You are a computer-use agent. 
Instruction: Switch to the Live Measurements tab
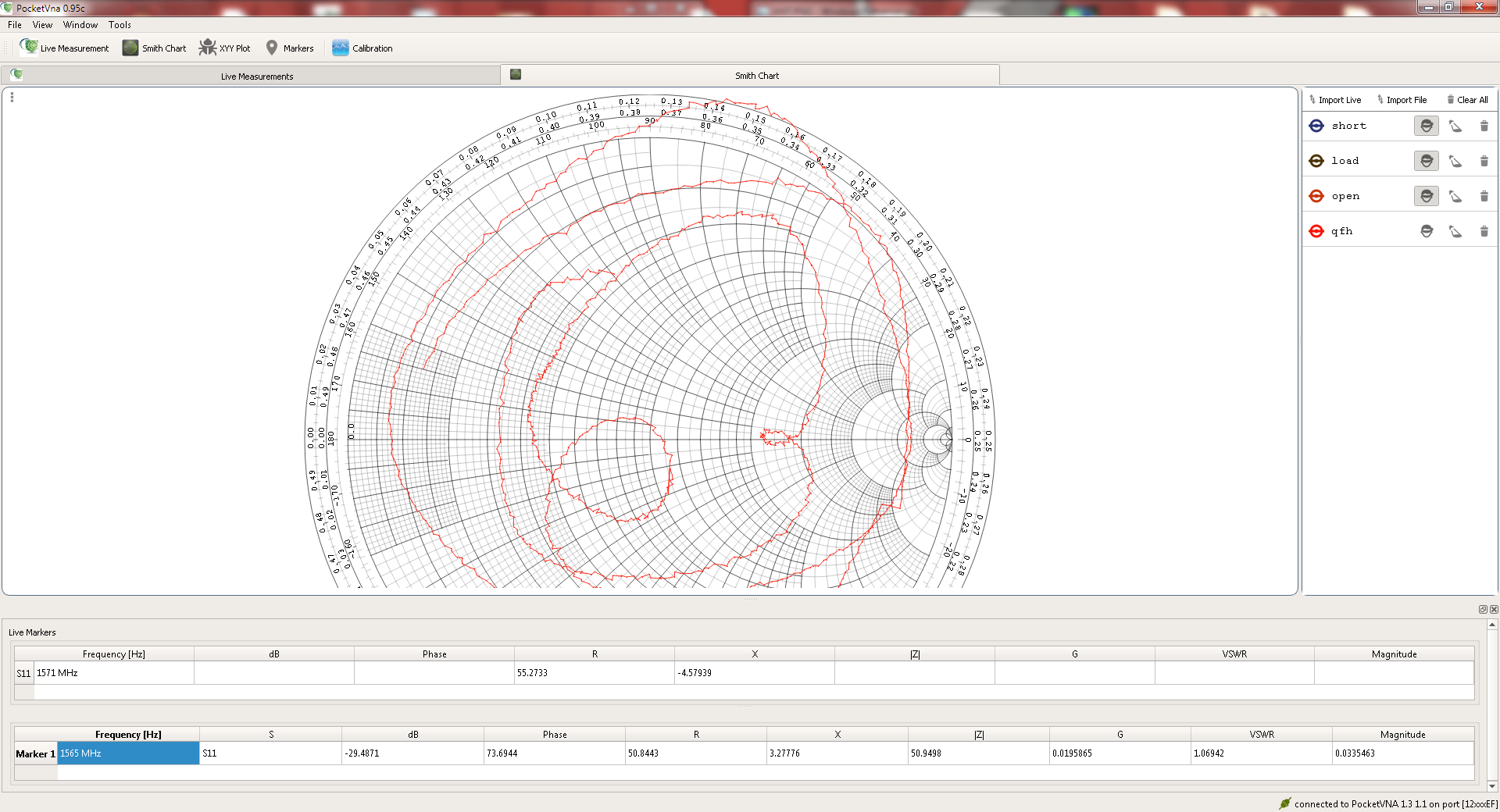click(x=251, y=76)
